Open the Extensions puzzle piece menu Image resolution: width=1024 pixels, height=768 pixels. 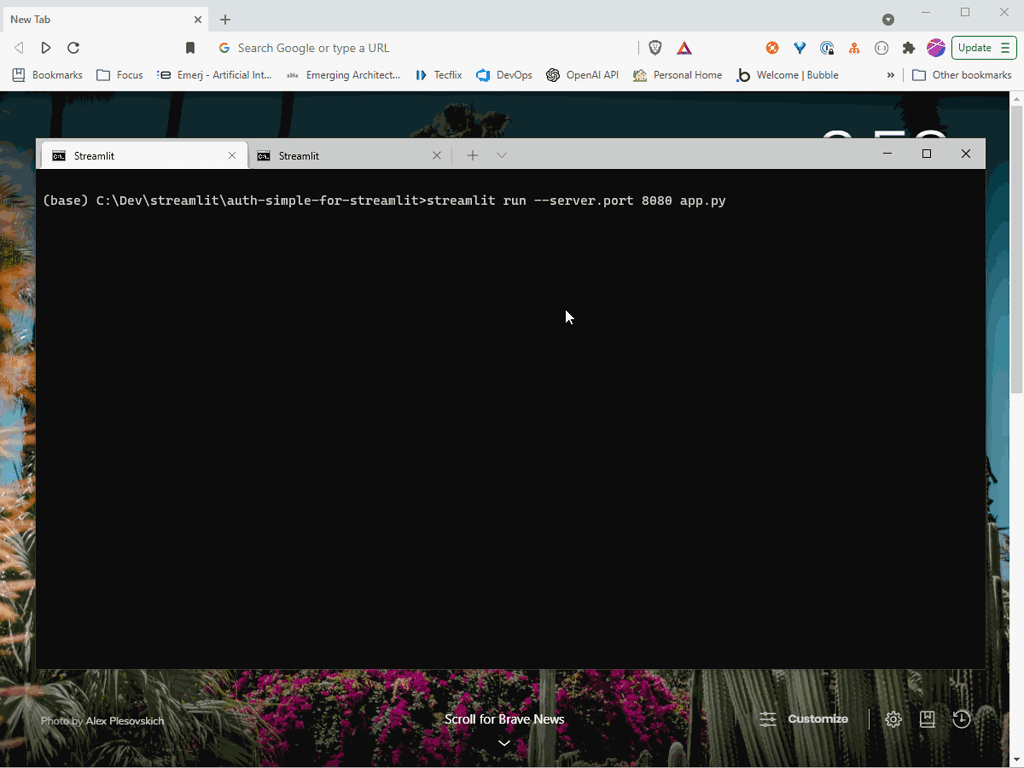pyautogui.click(x=908, y=47)
